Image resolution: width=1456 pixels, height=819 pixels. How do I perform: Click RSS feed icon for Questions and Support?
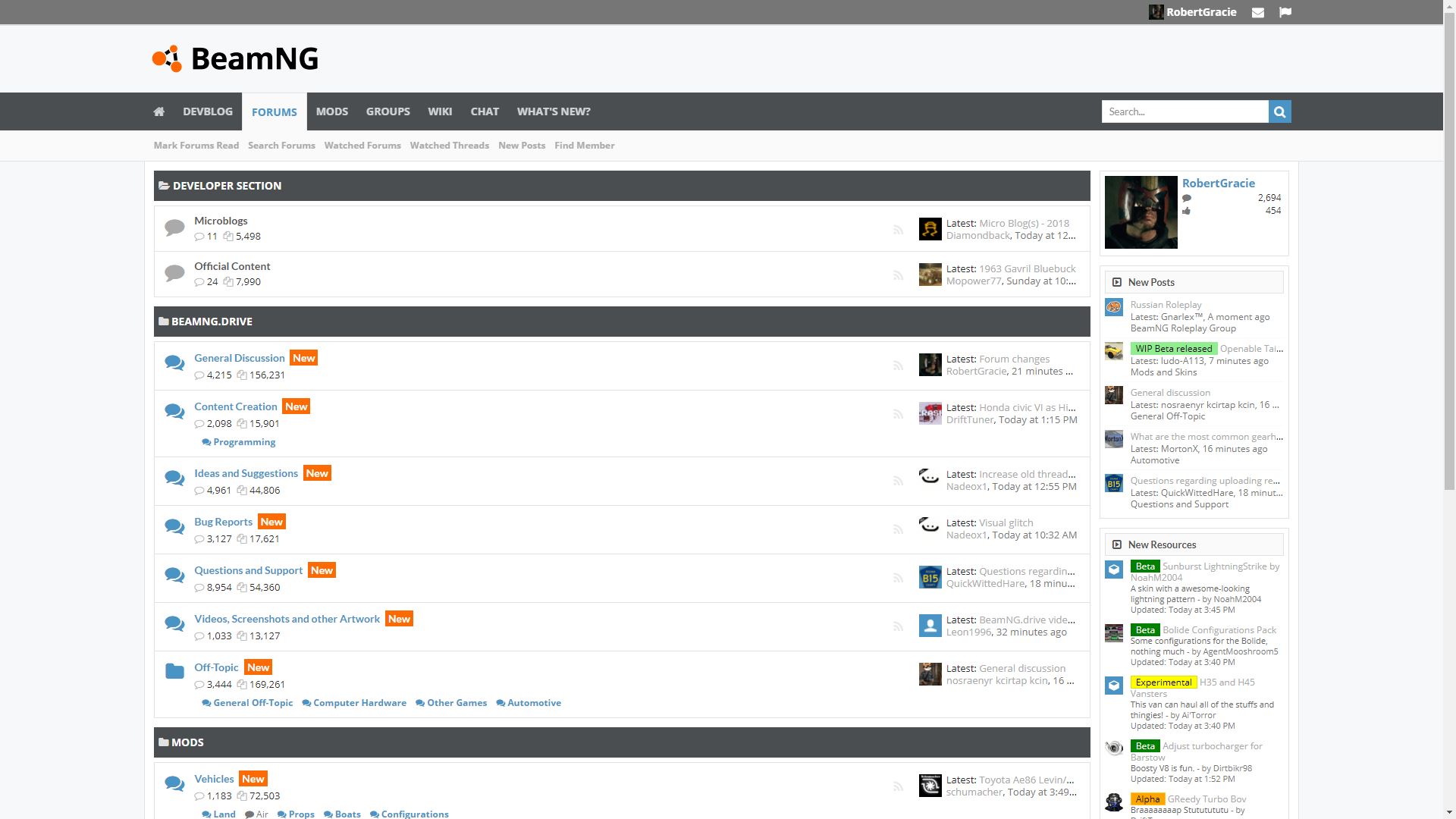point(898,578)
